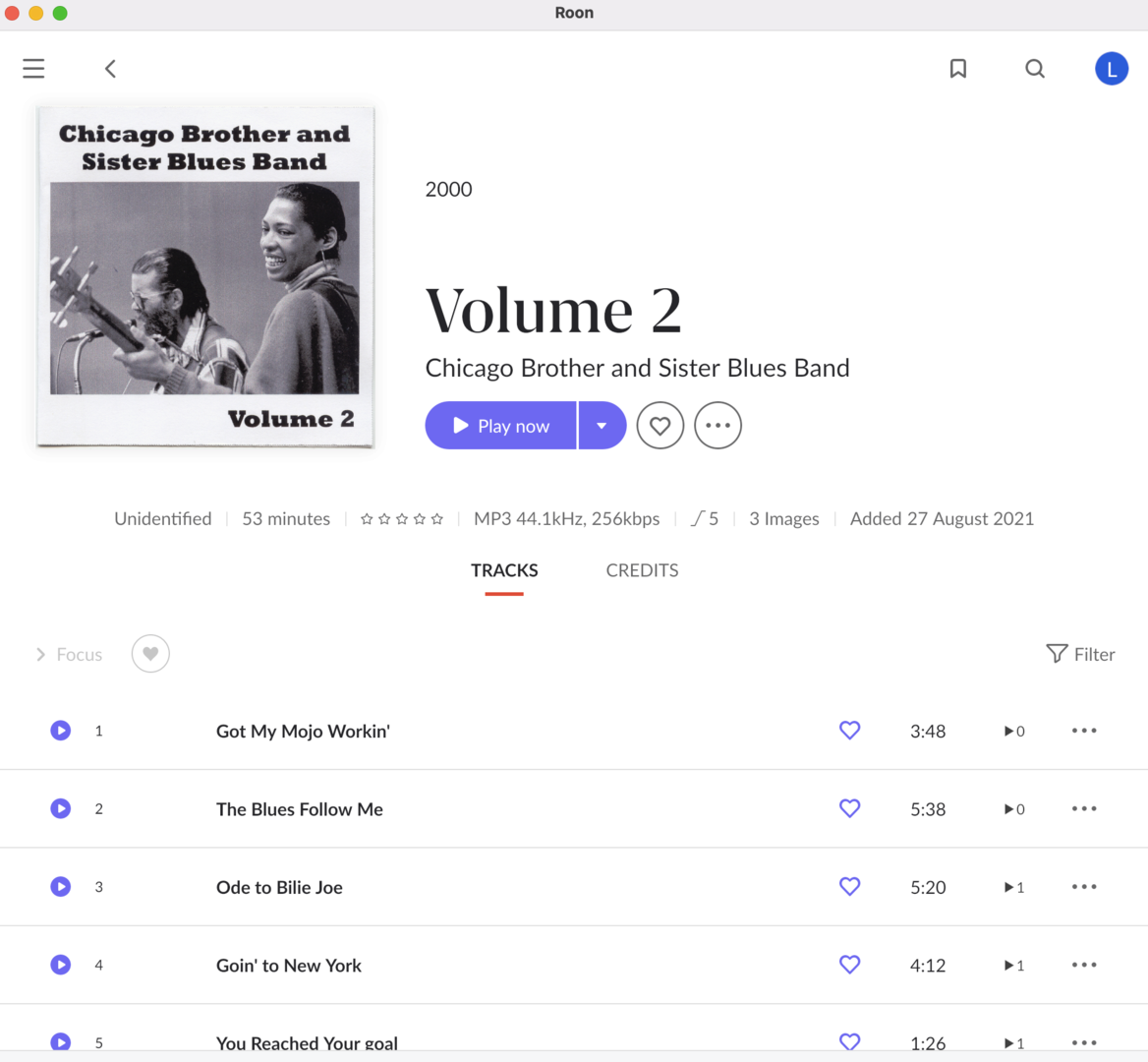Click the MP3 44.1kHz, 256kbps format info

point(567,519)
